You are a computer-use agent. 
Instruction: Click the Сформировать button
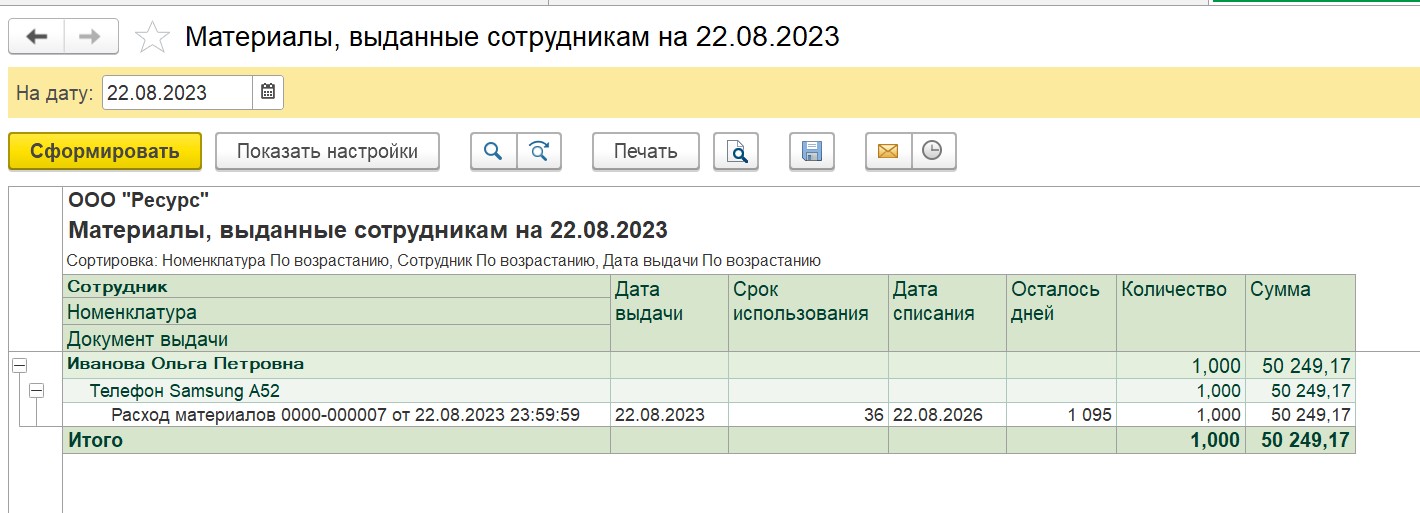(105, 151)
